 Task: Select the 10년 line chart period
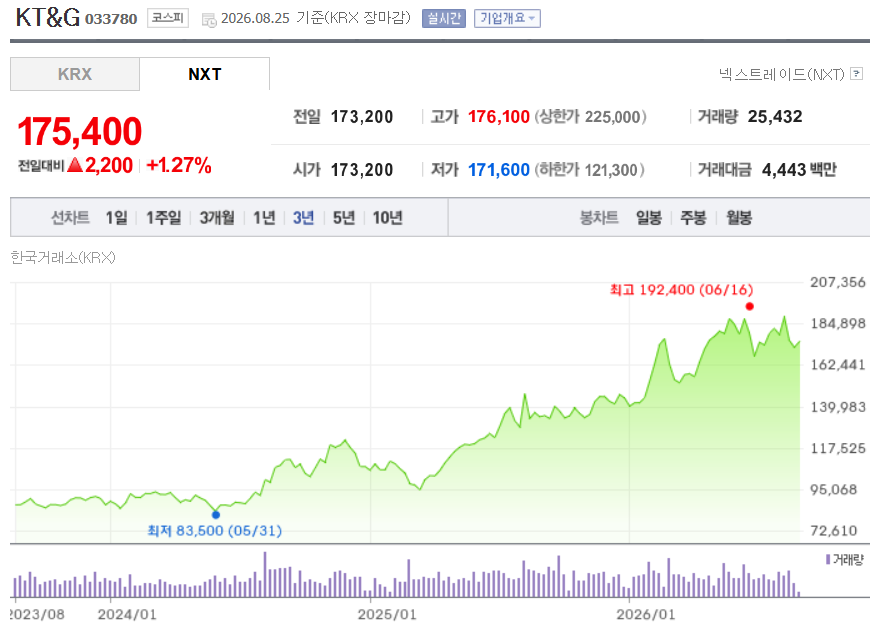tap(387, 218)
